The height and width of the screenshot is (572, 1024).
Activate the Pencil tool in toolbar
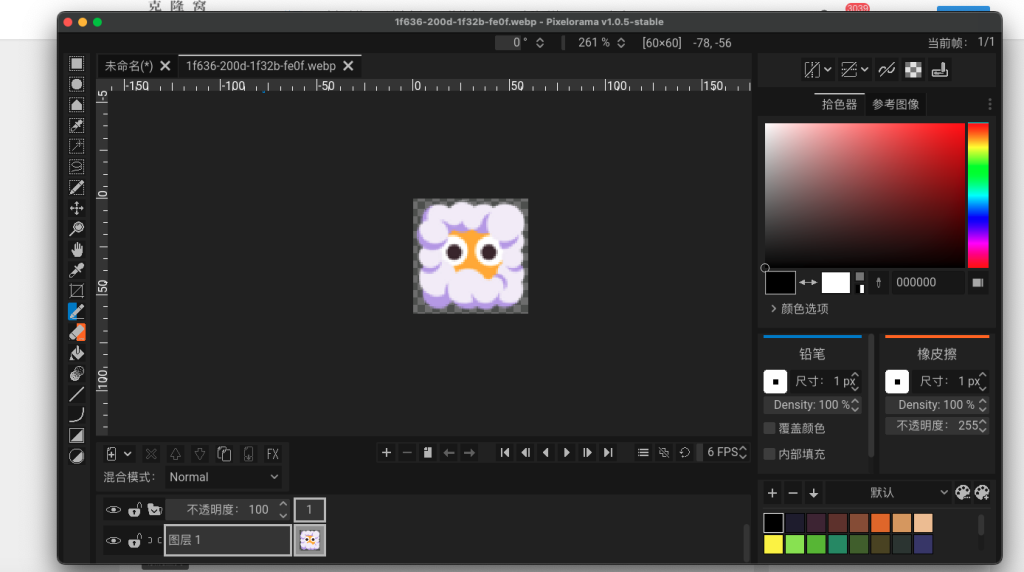click(x=76, y=311)
